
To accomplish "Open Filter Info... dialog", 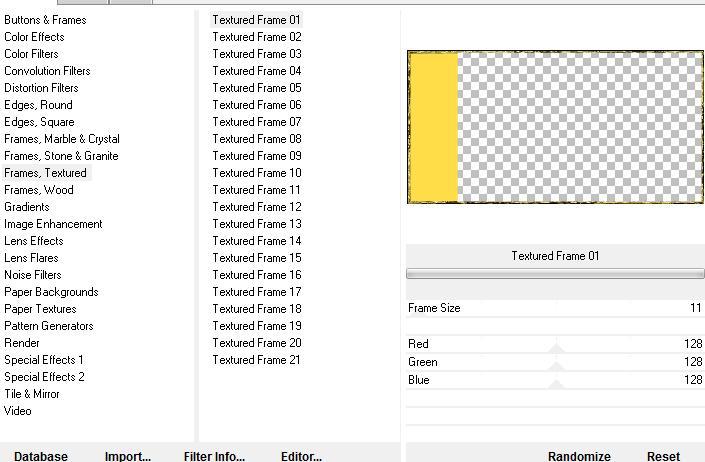I will tap(214, 456).
